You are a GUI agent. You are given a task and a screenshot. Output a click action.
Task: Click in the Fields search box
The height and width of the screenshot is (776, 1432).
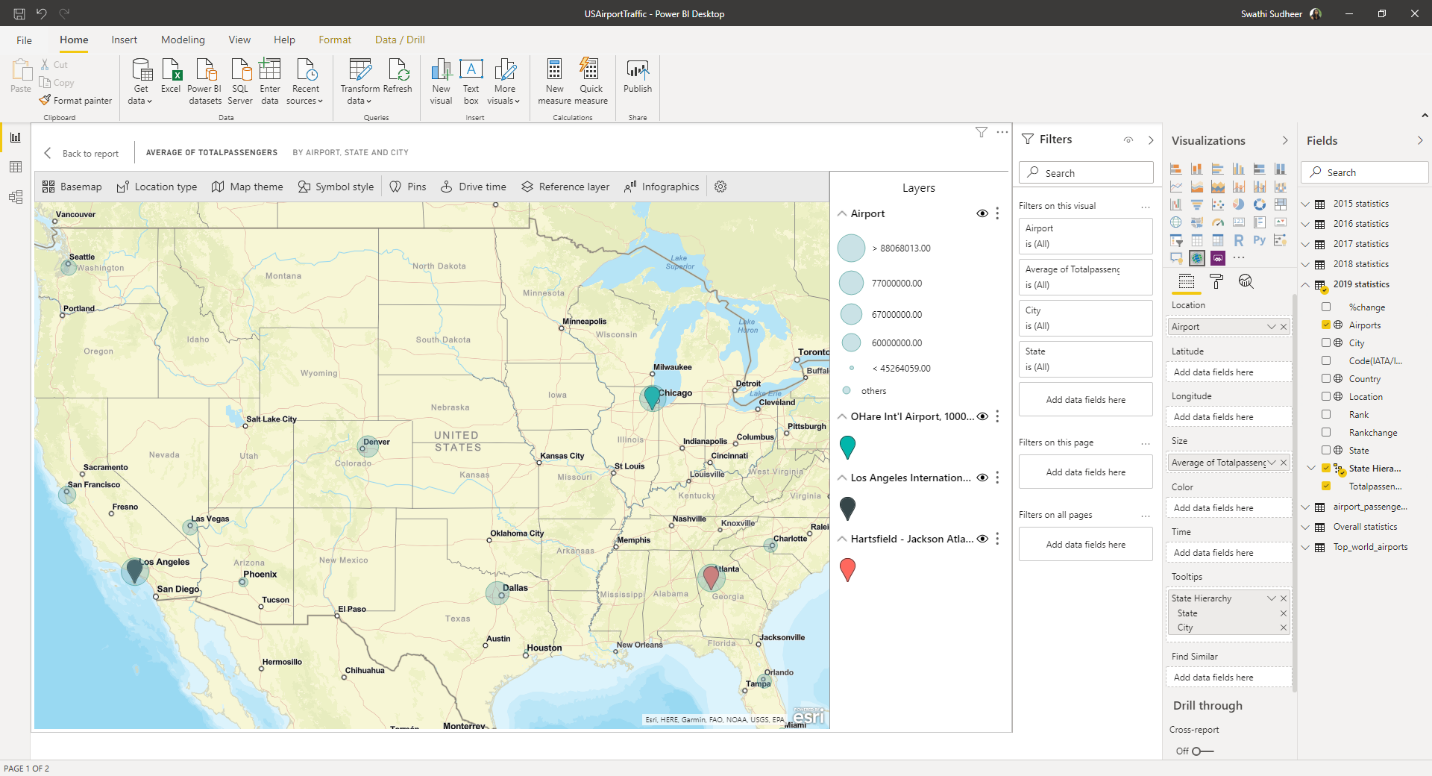tap(1365, 172)
